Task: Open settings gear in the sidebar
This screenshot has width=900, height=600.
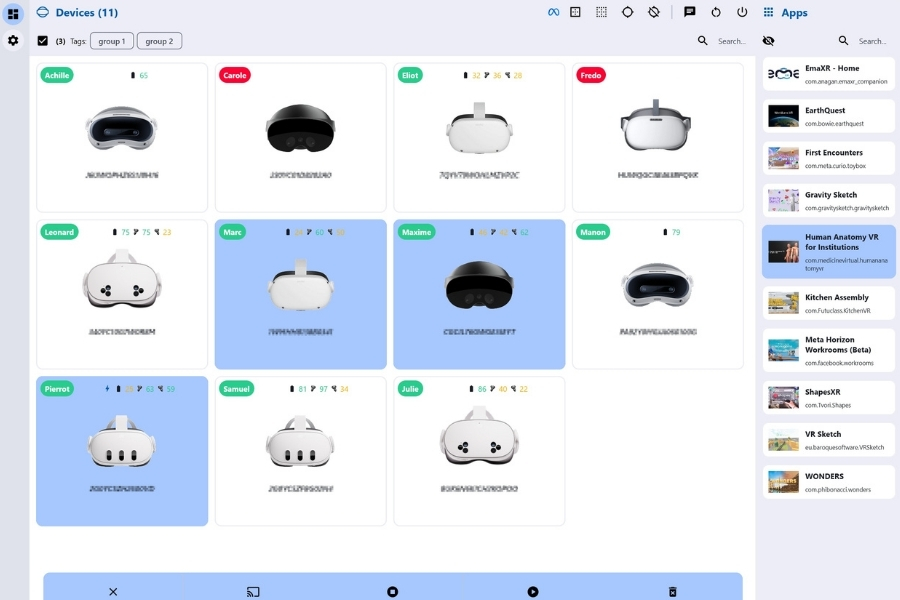Action: (x=13, y=41)
